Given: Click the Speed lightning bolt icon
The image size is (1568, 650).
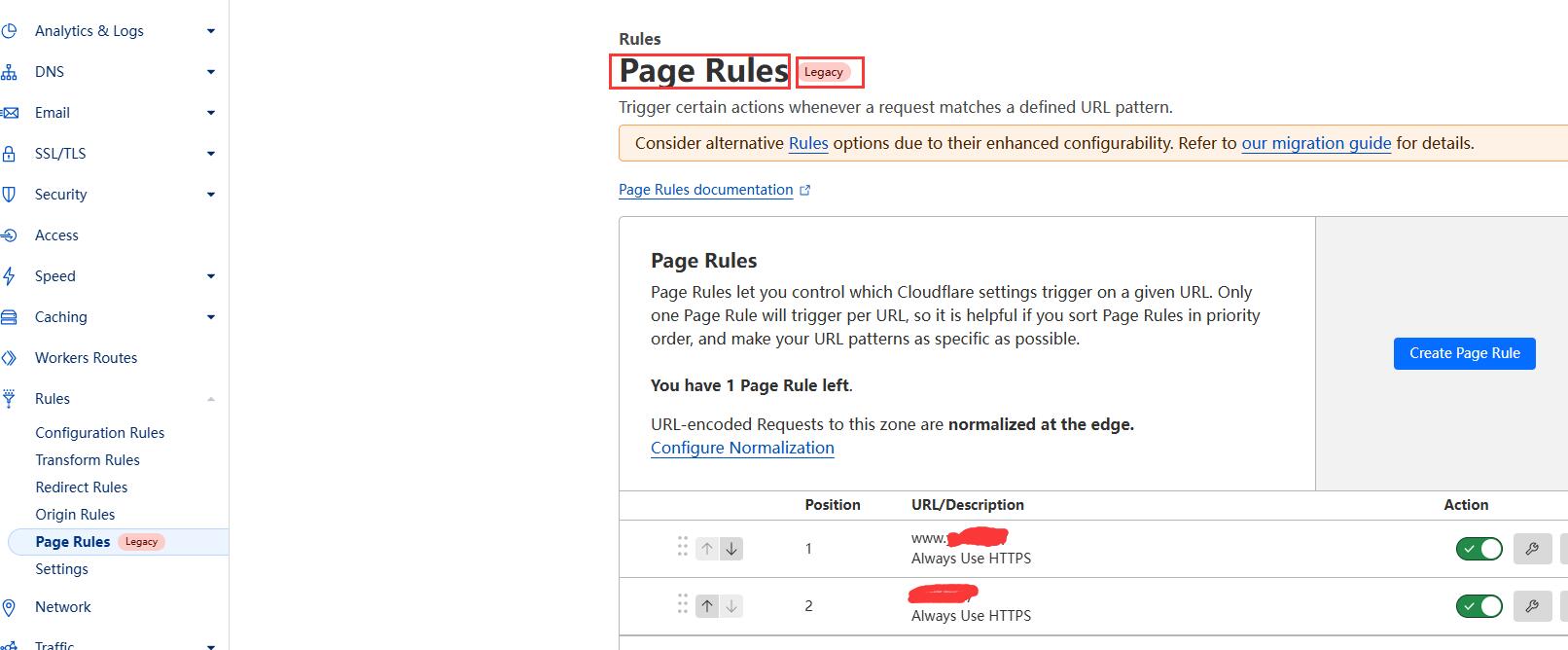Looking at the screenshot, I should coord(9,276).
